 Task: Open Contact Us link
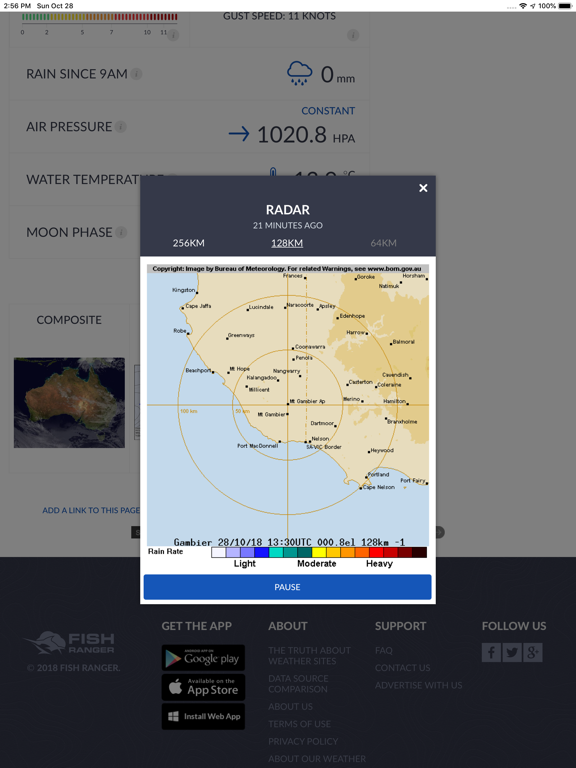403,668
